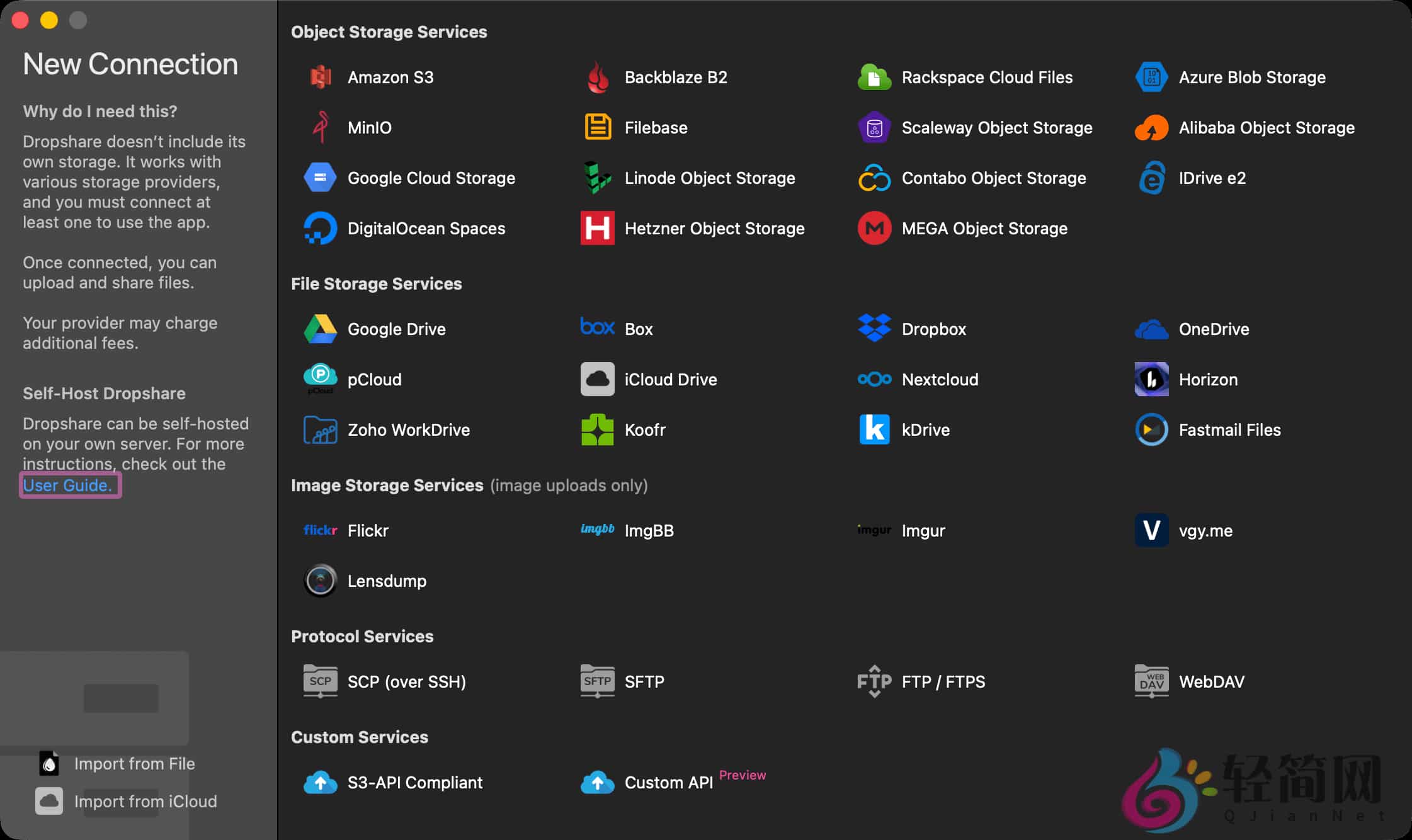Click the Amazon S3 label
This screenshot has height=840, width=1412.
coord(390,77)
